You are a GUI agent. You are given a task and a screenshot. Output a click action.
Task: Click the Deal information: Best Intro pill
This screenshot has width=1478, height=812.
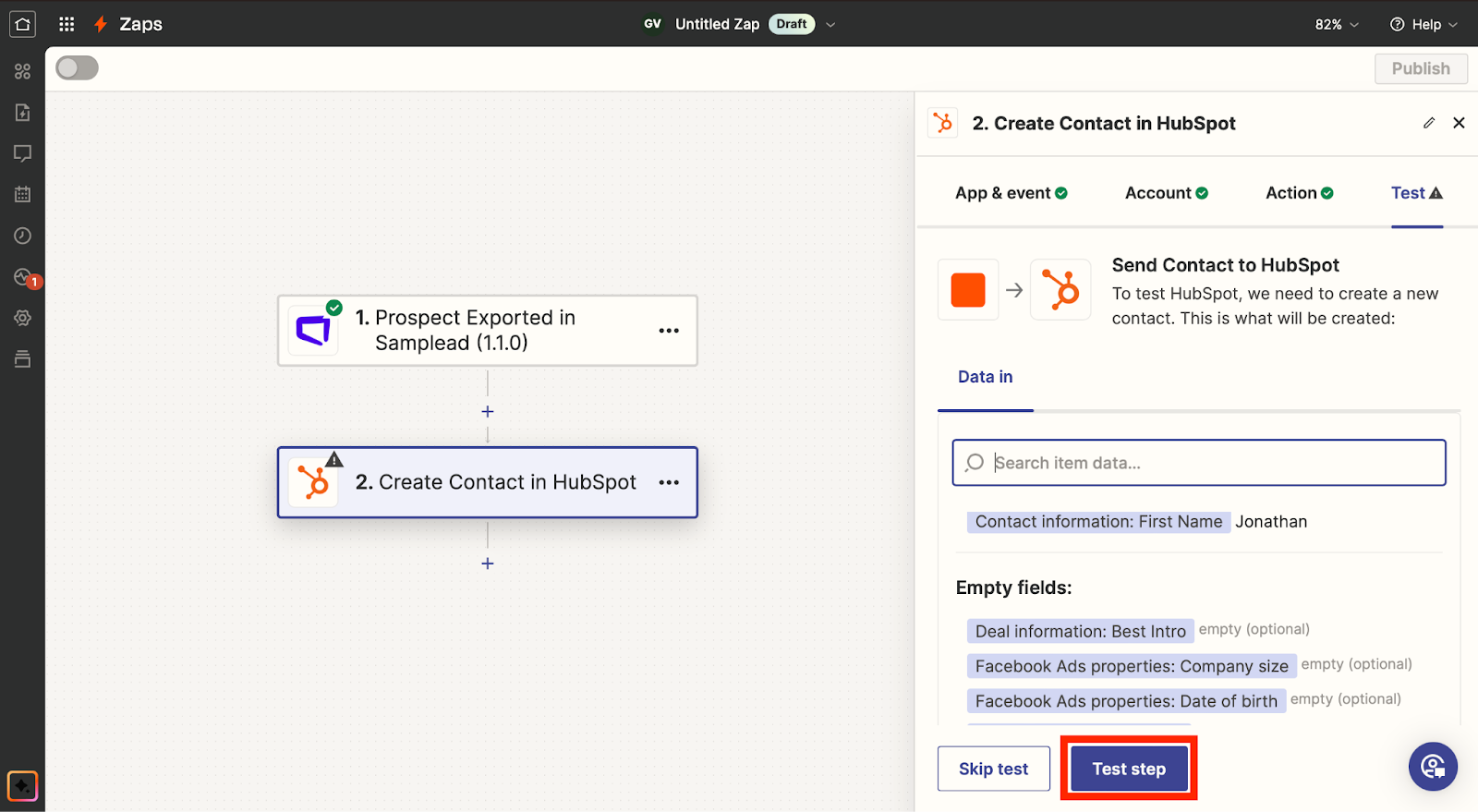point(1080,631)
